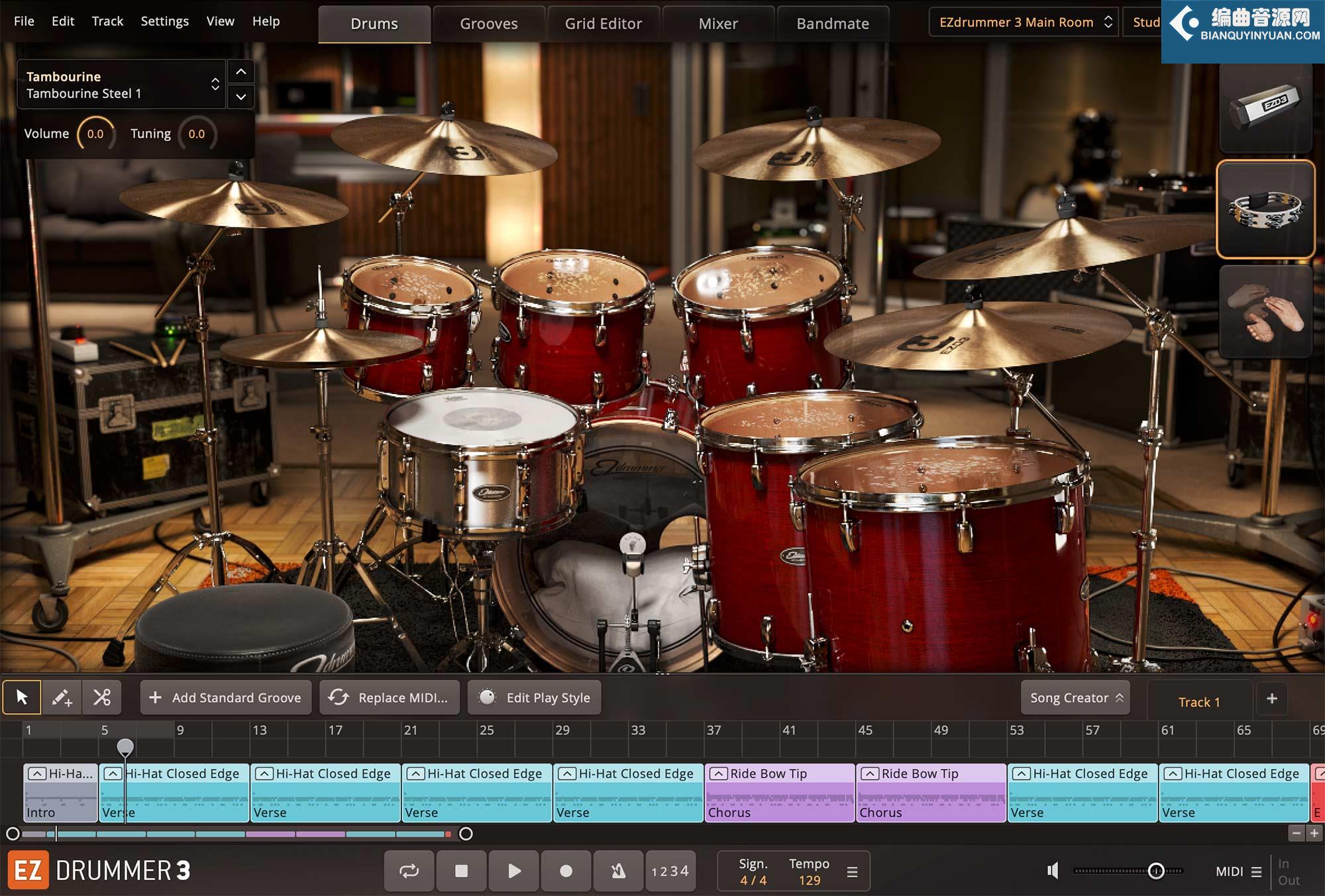The height and width of the screenshot is (896, 1325).
Task: Open the EZdrummer 3 Main Room library dropdown
Action: point(1024,23)
